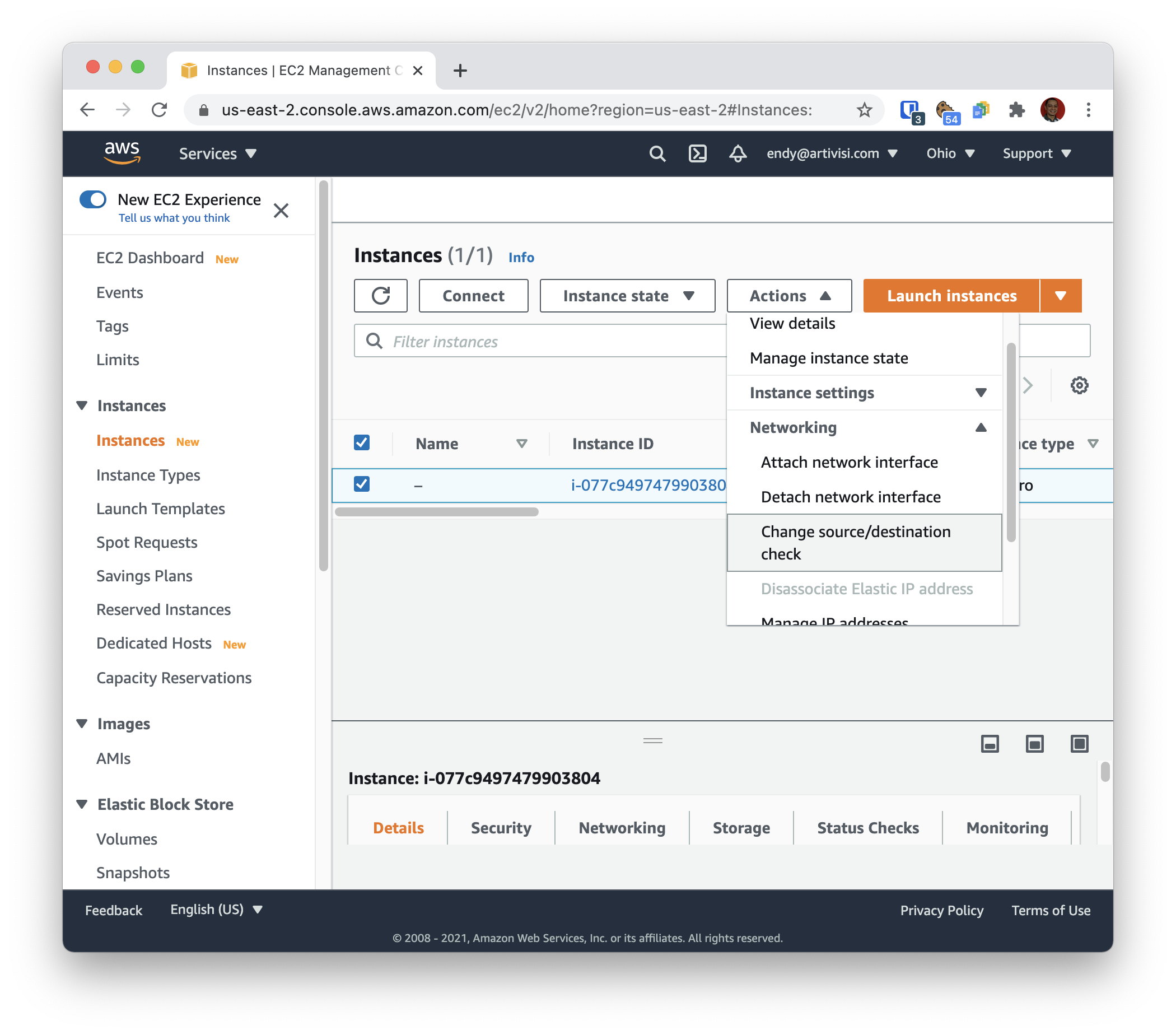
Task: Collapse the Actions dropdown
Action: pyautogui.click(x=789, y=296)
